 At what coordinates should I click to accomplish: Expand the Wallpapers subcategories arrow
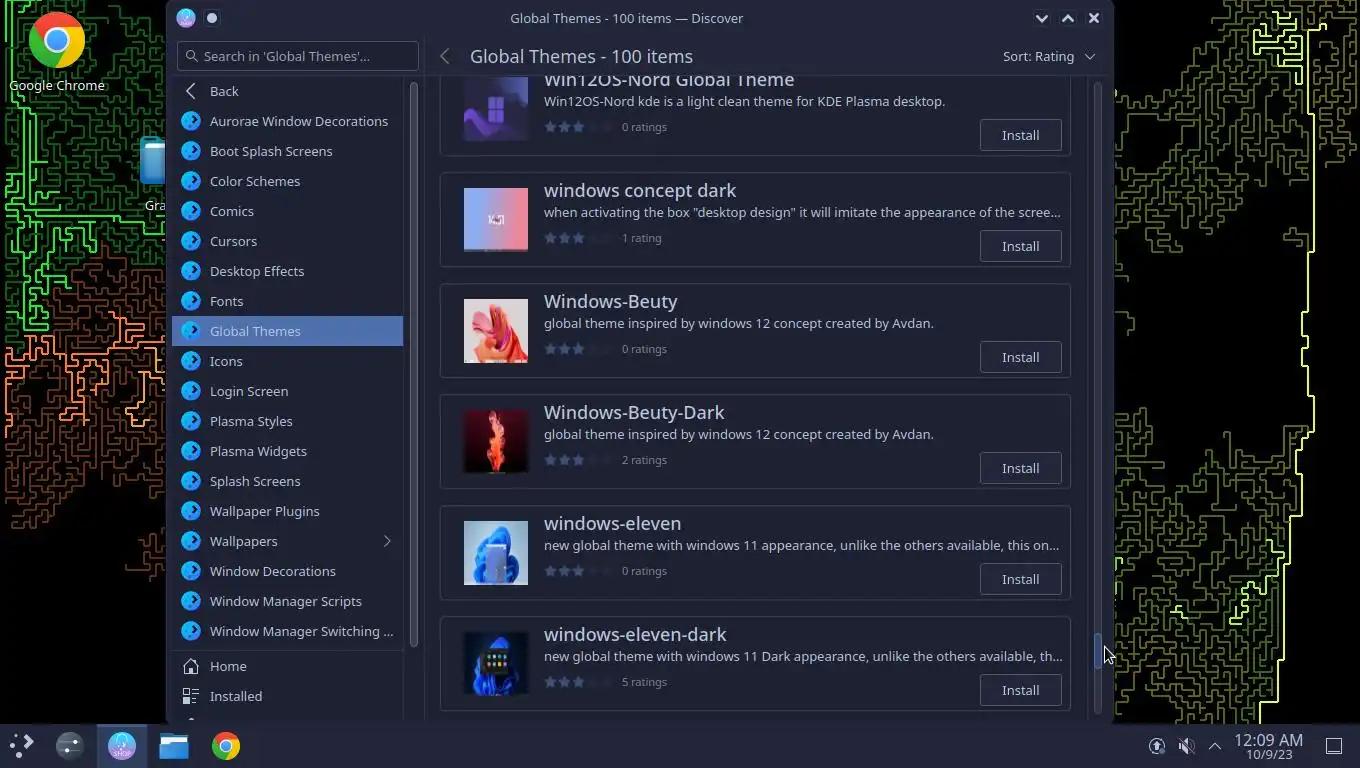point(387,541)
